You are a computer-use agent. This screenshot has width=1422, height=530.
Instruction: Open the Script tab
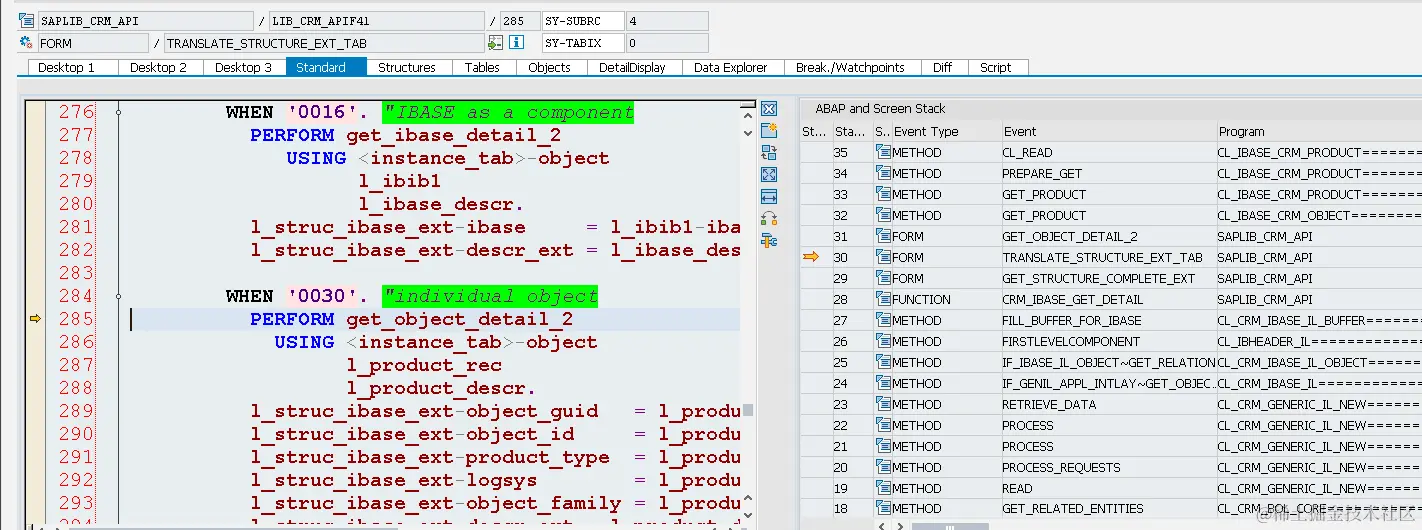click(x=996, y=67)
